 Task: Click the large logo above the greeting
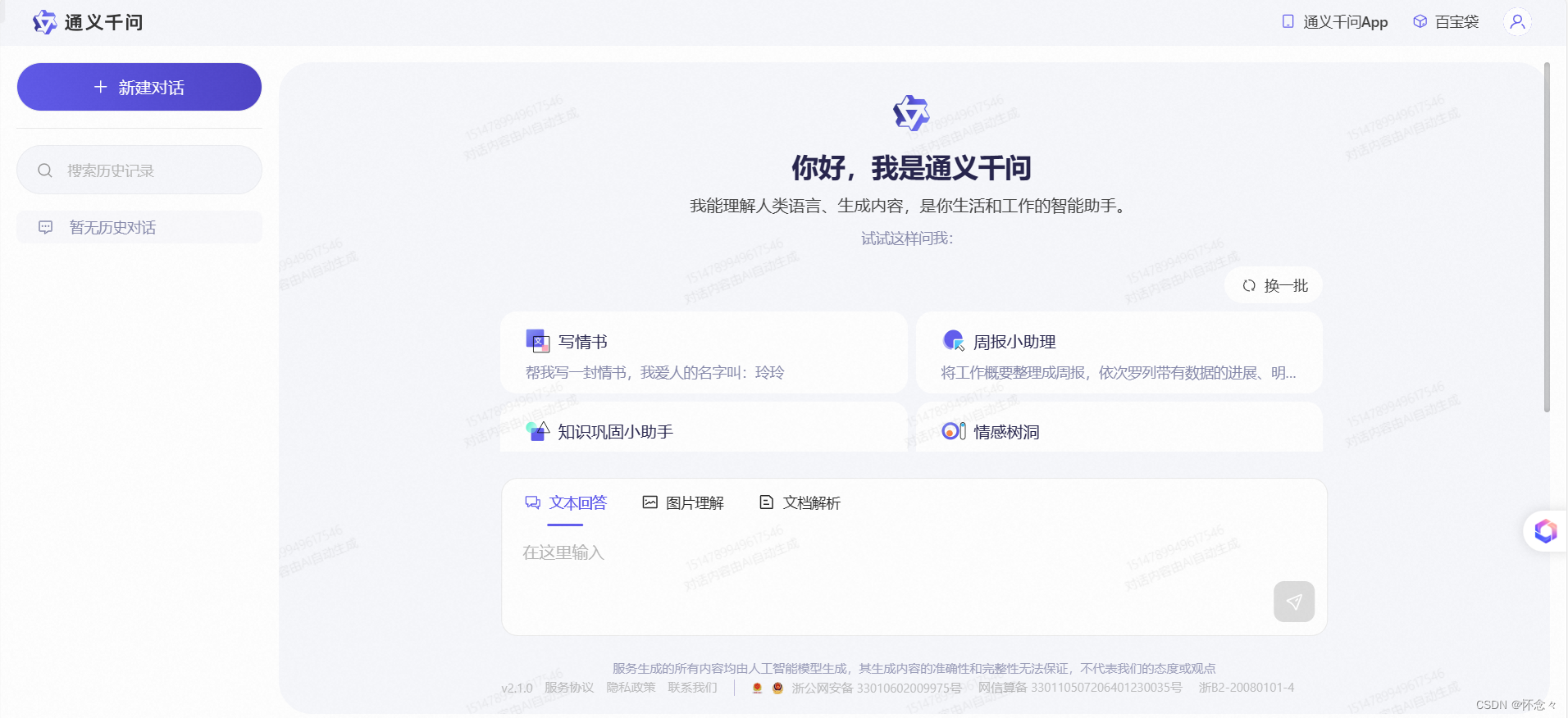click(911, 113)
